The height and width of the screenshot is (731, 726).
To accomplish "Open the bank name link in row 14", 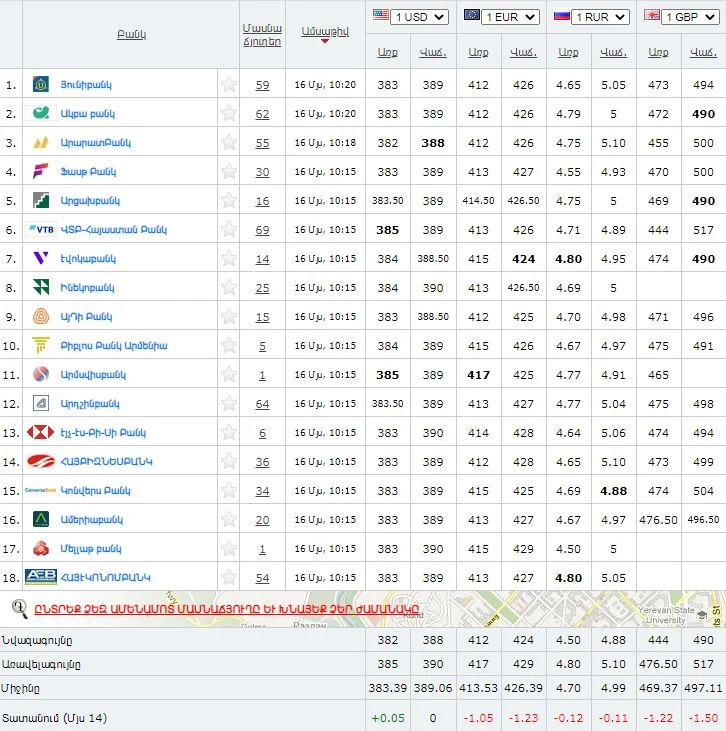I will click(x=106, y=462).
